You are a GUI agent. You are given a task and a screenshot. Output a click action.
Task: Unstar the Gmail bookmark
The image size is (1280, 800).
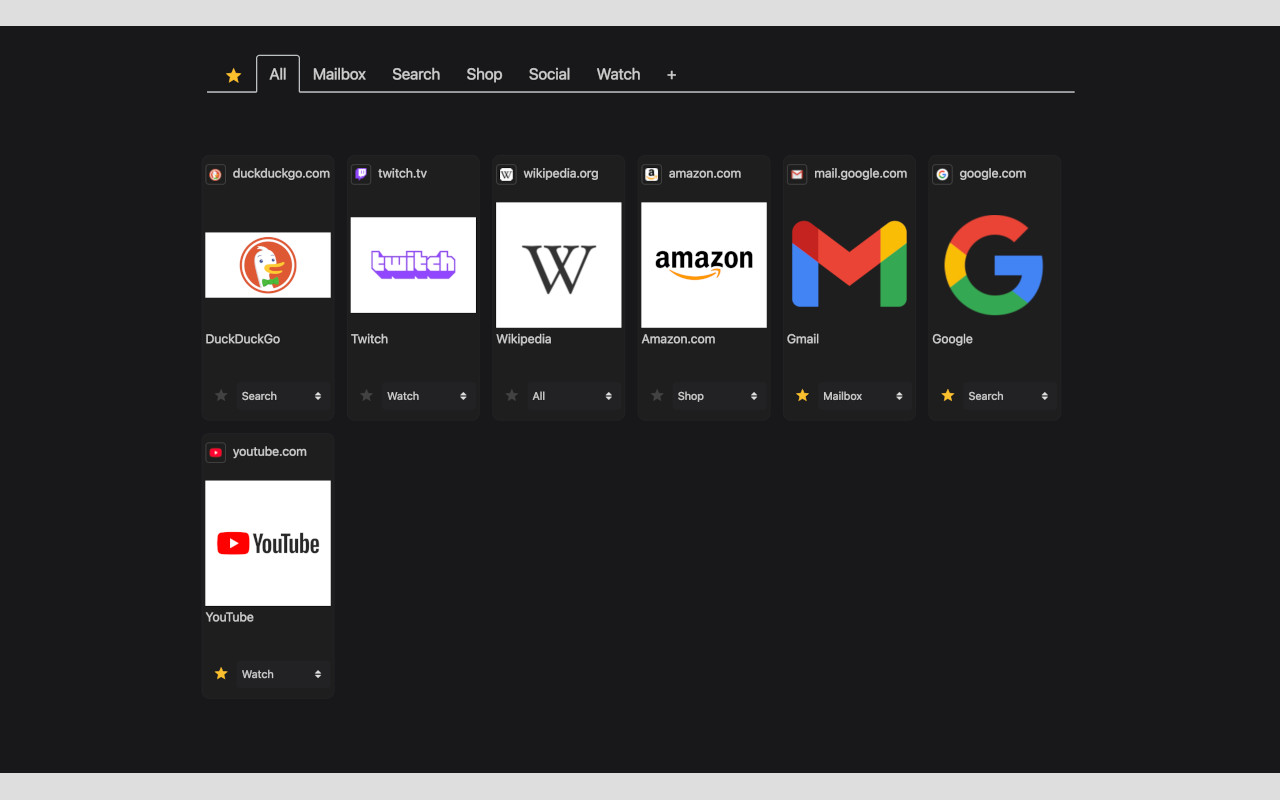pos(802,396)
